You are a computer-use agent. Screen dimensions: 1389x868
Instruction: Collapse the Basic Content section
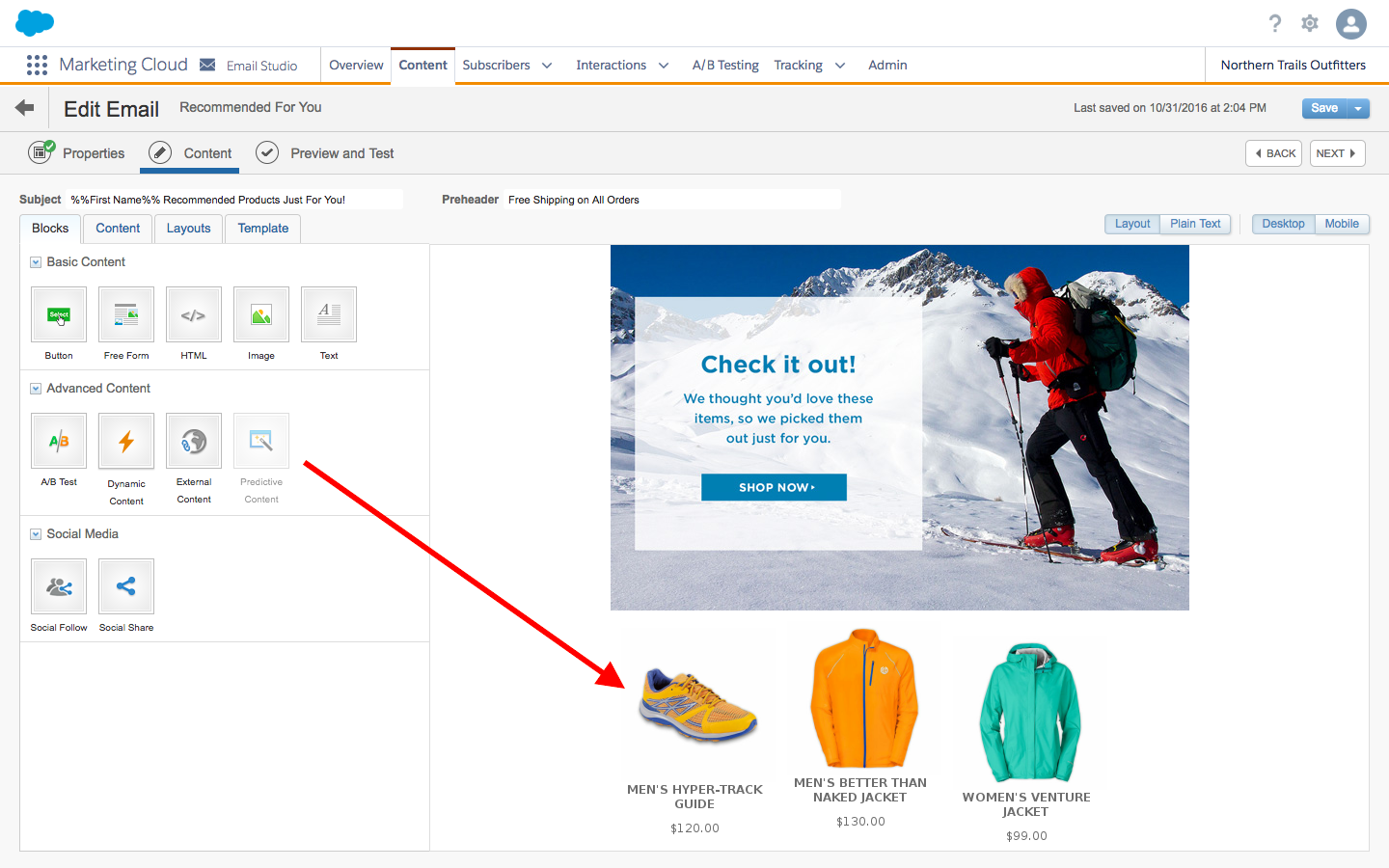(x=36, y=262)
